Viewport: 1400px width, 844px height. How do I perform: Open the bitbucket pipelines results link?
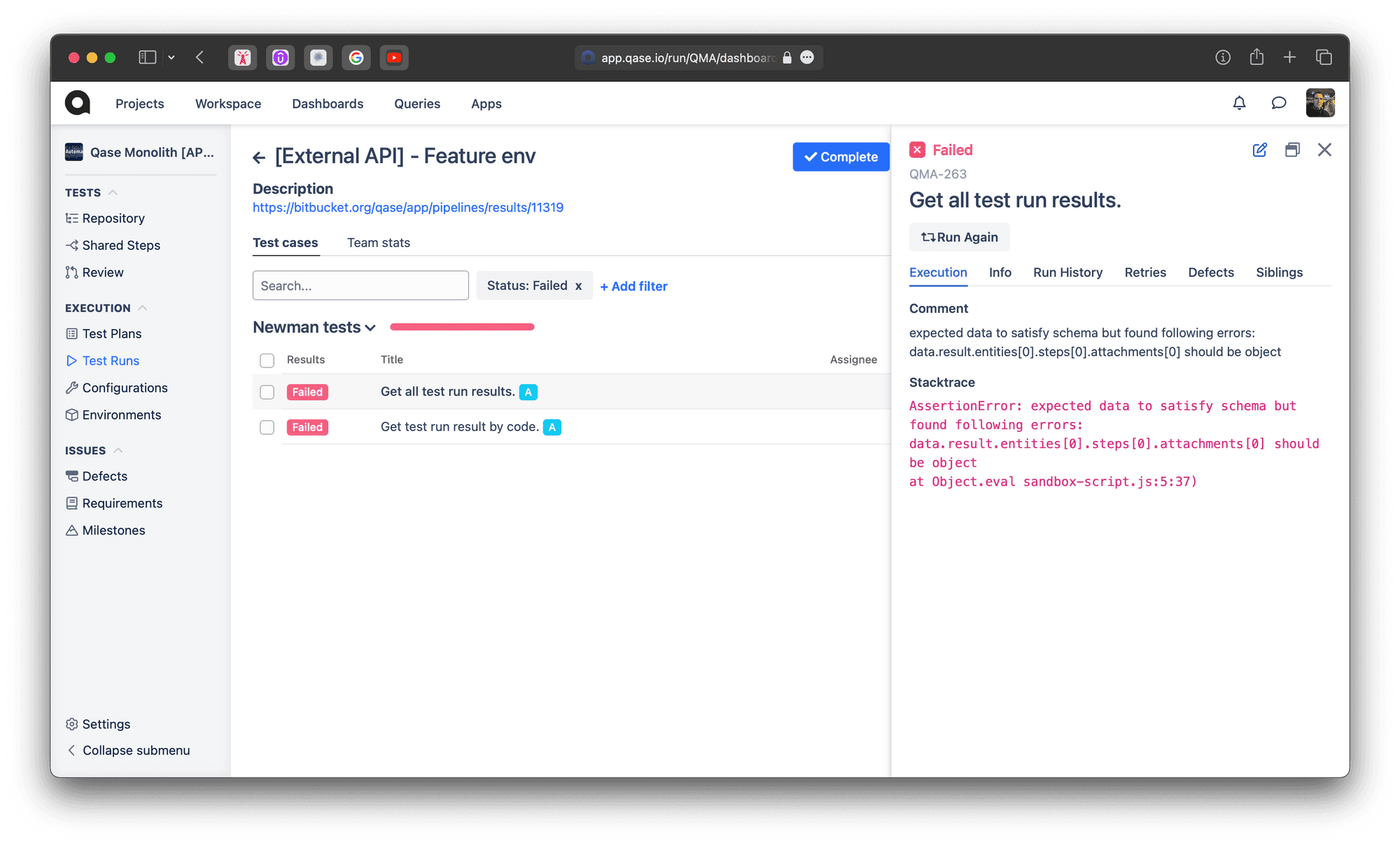(x=408, y=207)
